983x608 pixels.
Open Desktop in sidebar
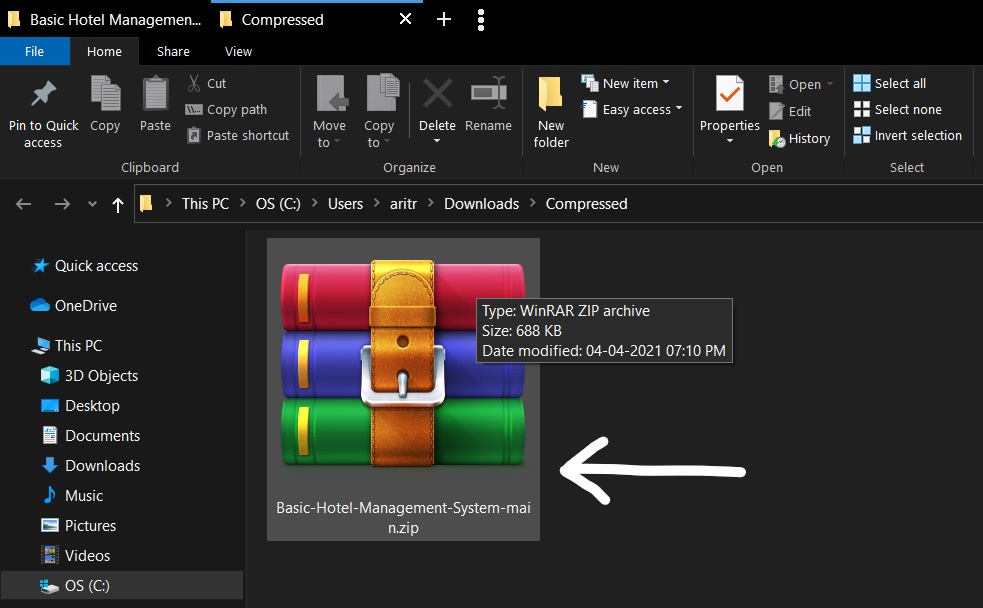(x=80, y=406)
